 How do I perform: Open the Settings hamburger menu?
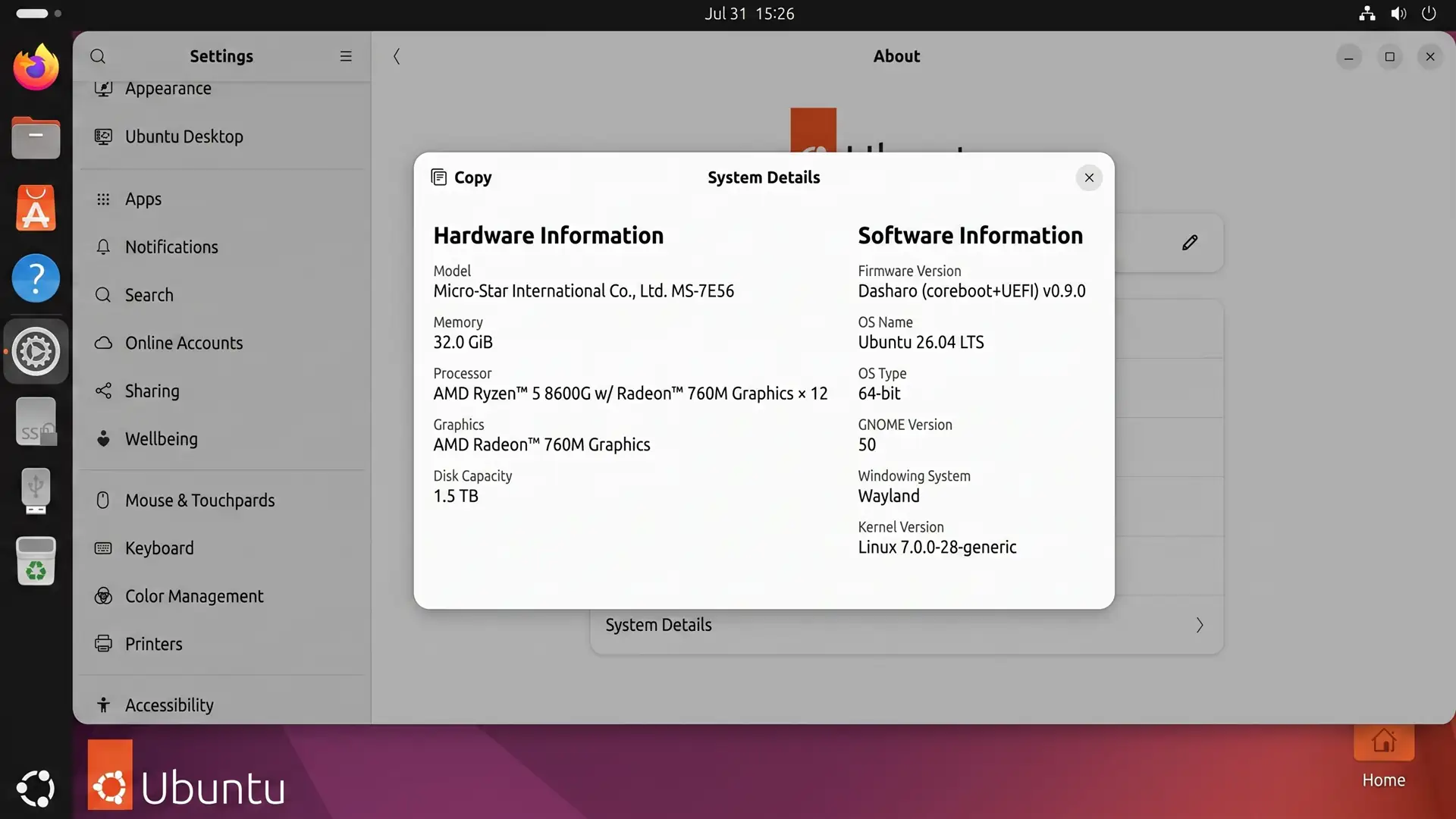pos(346,56)
